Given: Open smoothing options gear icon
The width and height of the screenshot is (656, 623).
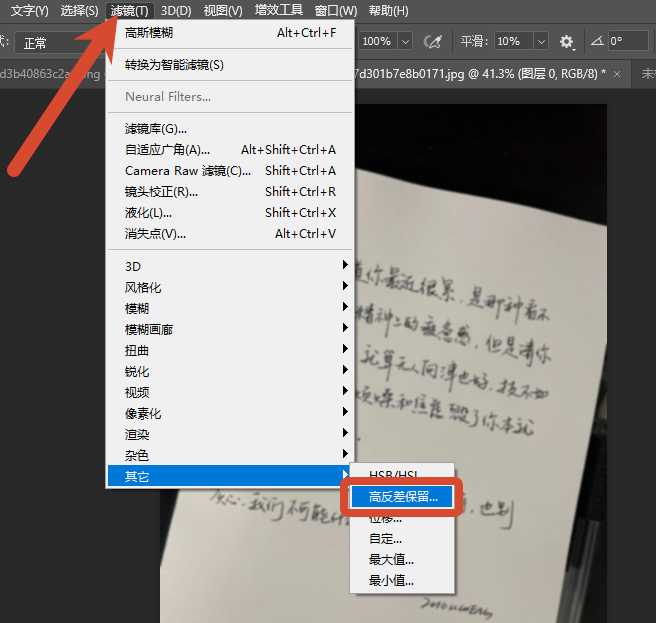Looking at the screenshot, I should [566, 41].
